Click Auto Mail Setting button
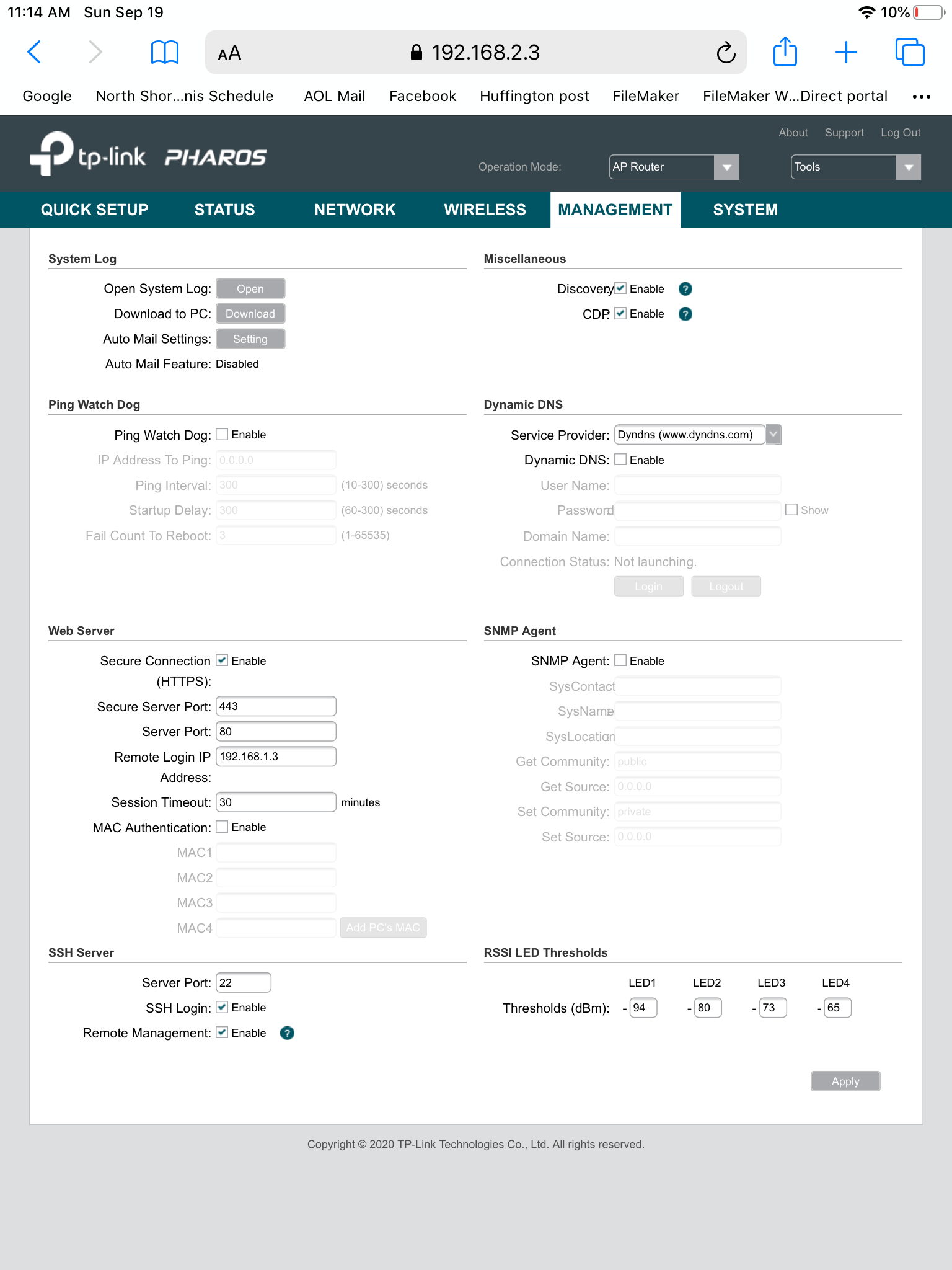This screenshot has width=952, height=1270. [250, 339]
